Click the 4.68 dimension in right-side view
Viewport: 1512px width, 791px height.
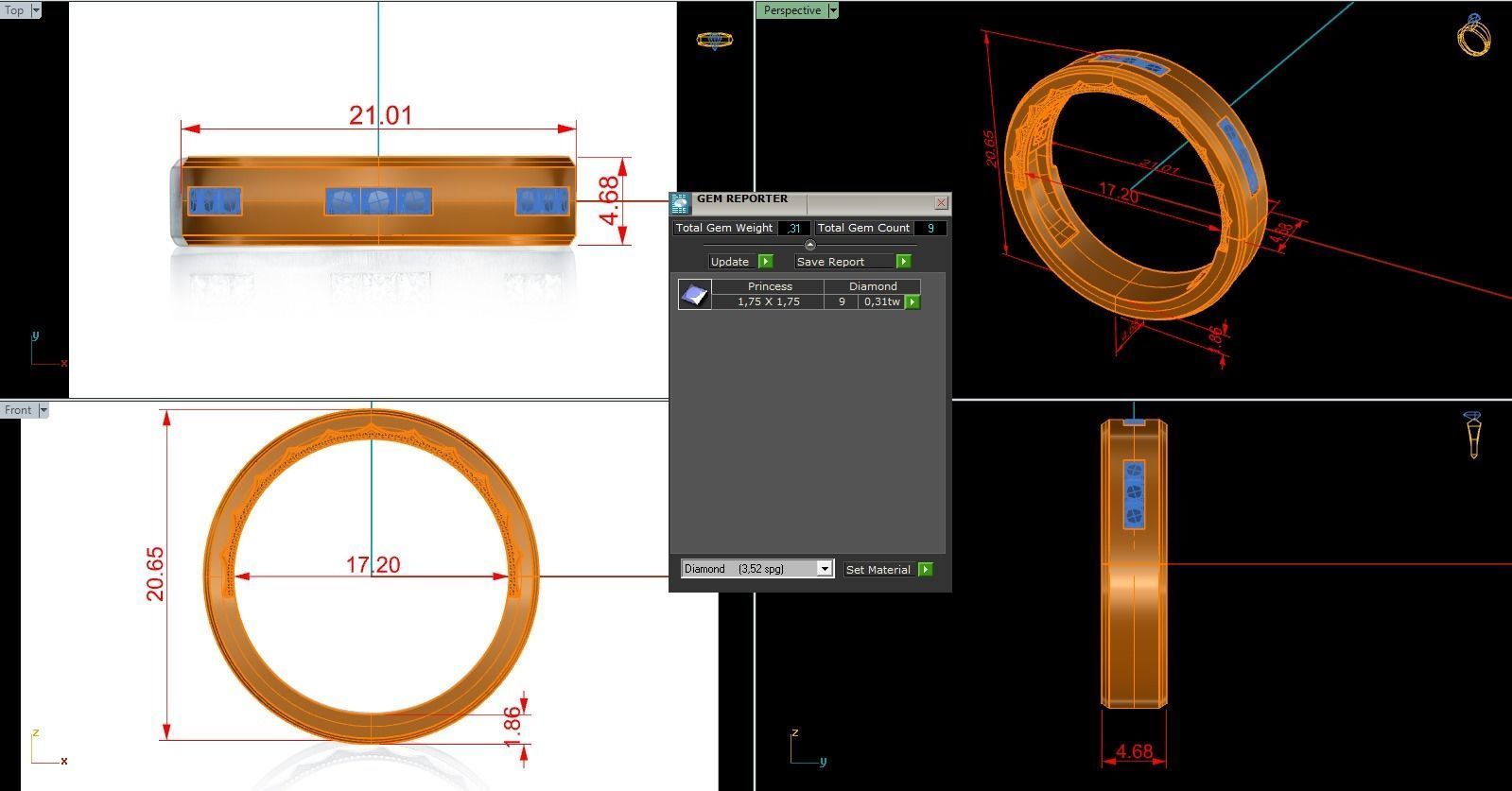pyautogui.click(x=1134, y=752)
